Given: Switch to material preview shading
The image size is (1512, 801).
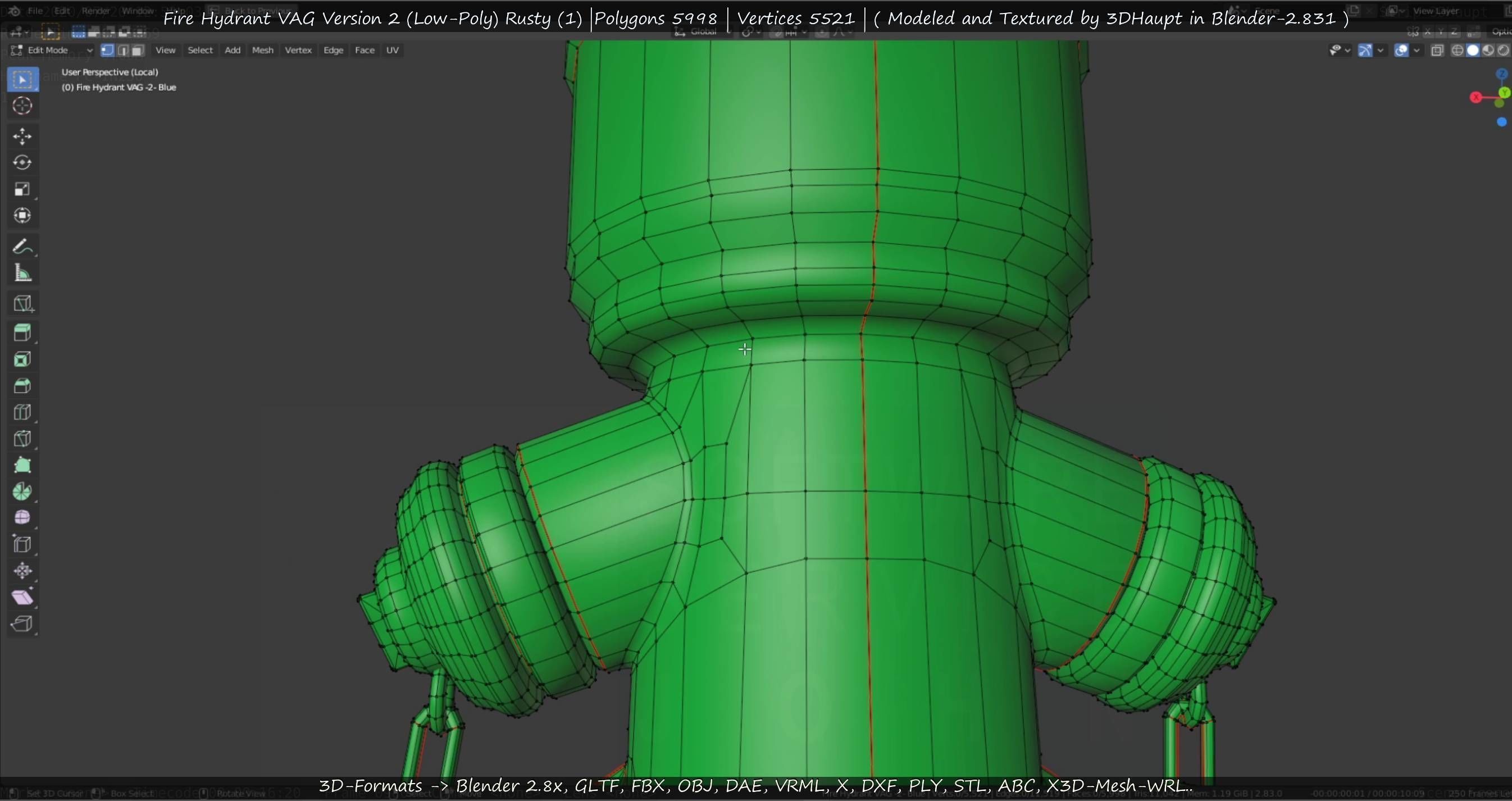Looking at the screenshot, I should coord(1488,51).
